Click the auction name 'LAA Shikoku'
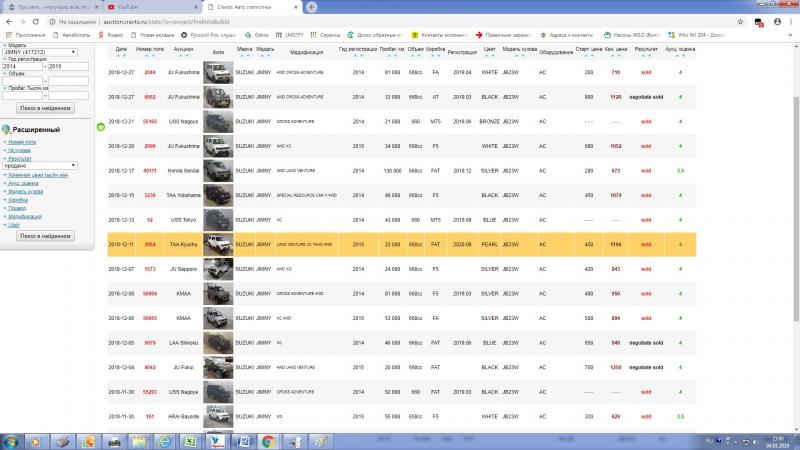800x450 pixels. point(183,343)
